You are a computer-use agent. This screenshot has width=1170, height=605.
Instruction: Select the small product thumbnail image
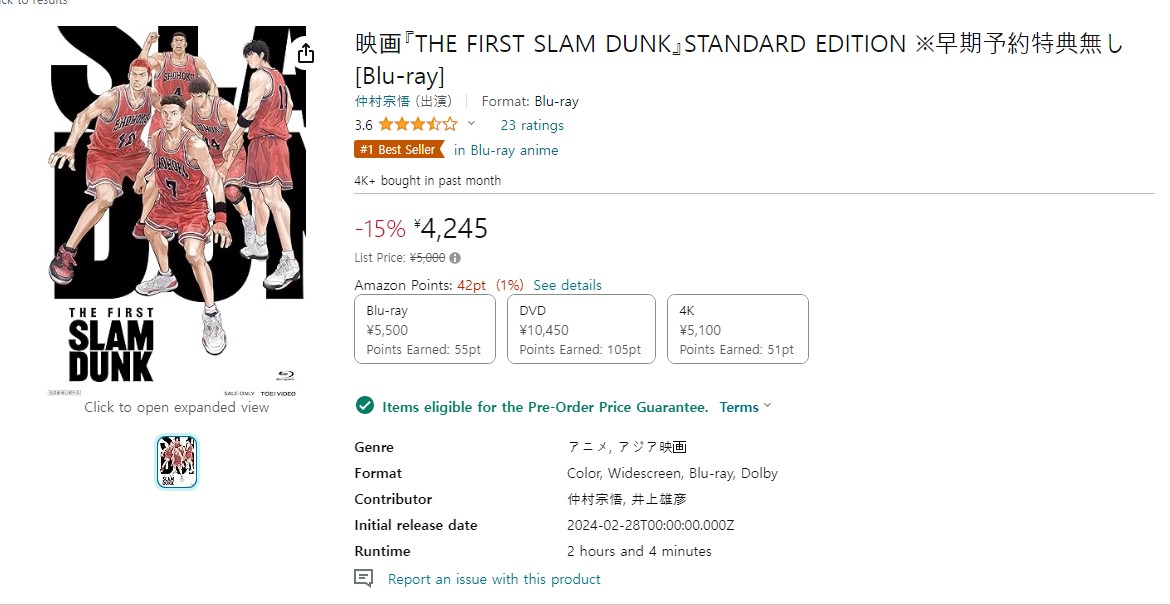click(x=177, y=462)
